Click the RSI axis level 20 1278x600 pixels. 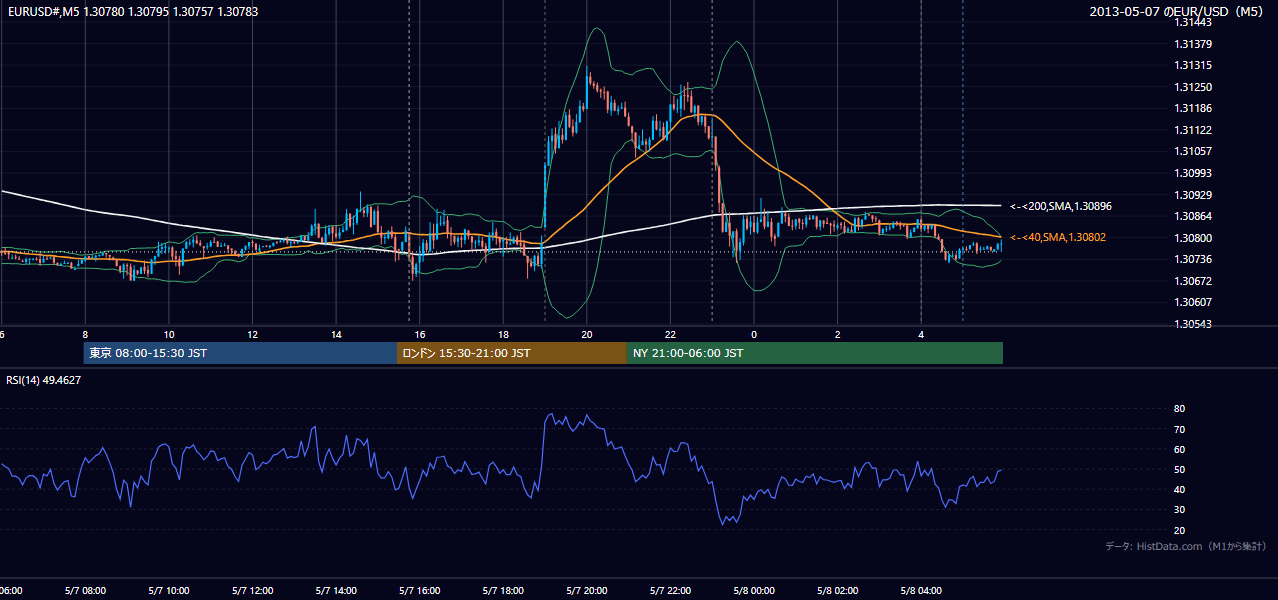1180,530
